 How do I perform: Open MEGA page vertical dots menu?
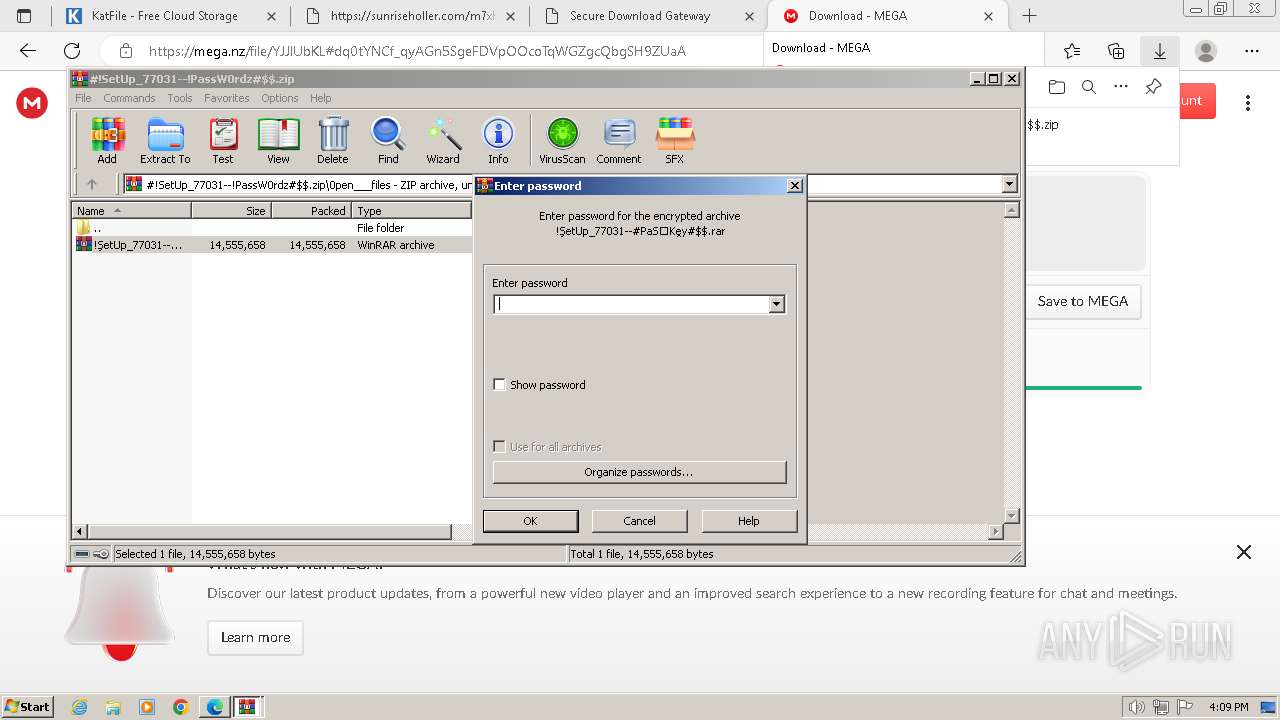1248,102
